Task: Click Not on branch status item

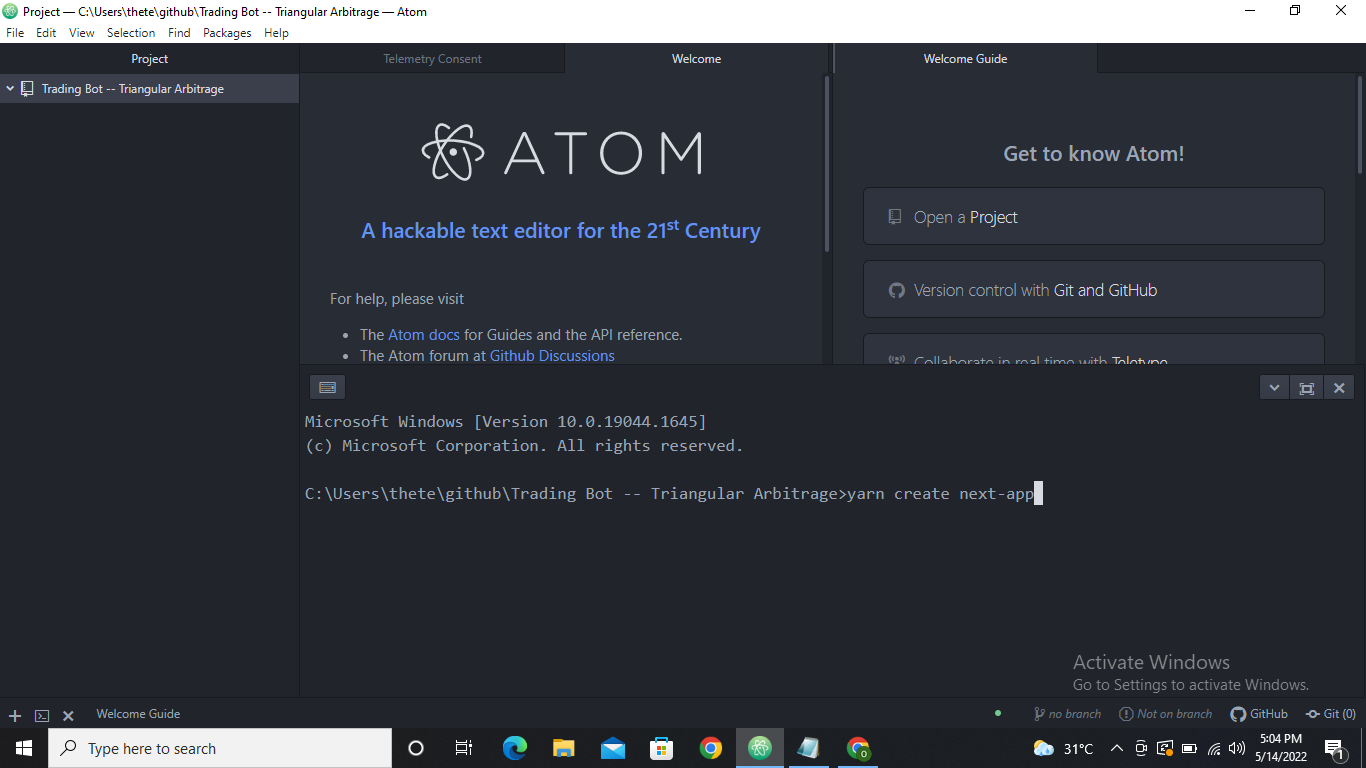Action: pyautogui.click(x=1165, y=714)
